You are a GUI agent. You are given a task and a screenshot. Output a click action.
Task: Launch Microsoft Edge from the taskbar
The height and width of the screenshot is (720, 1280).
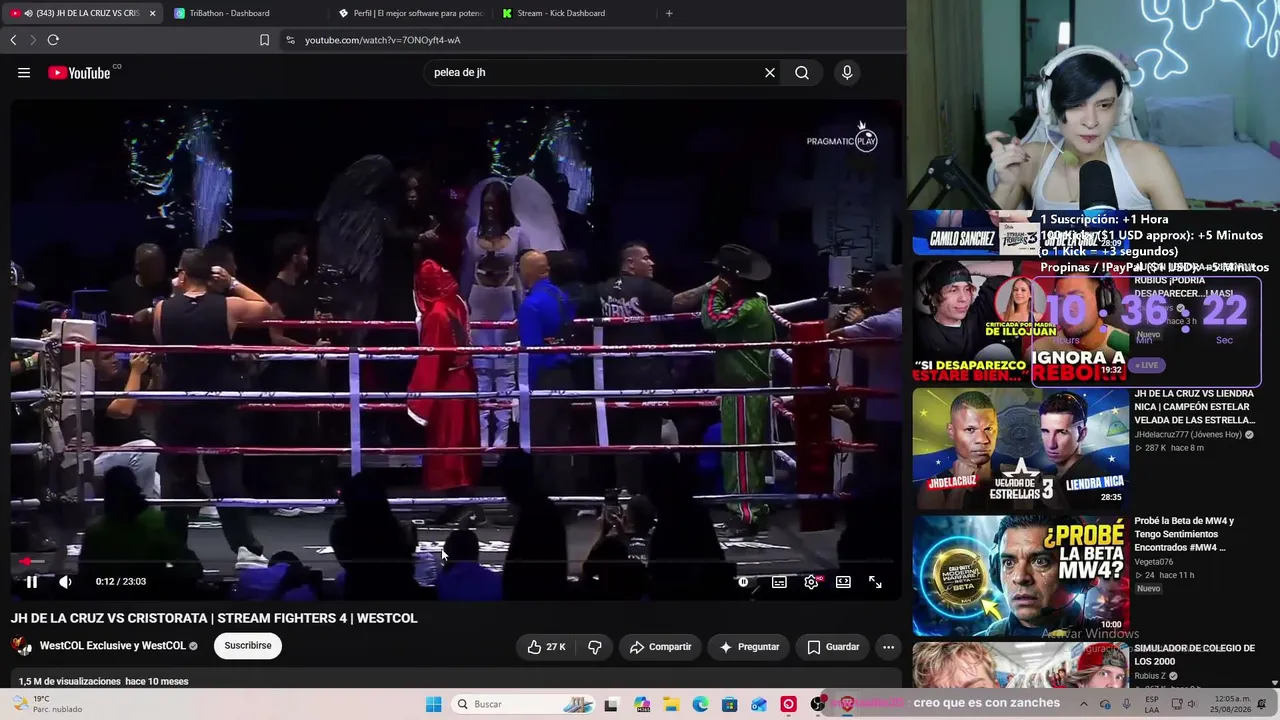(x=701, y=704)
